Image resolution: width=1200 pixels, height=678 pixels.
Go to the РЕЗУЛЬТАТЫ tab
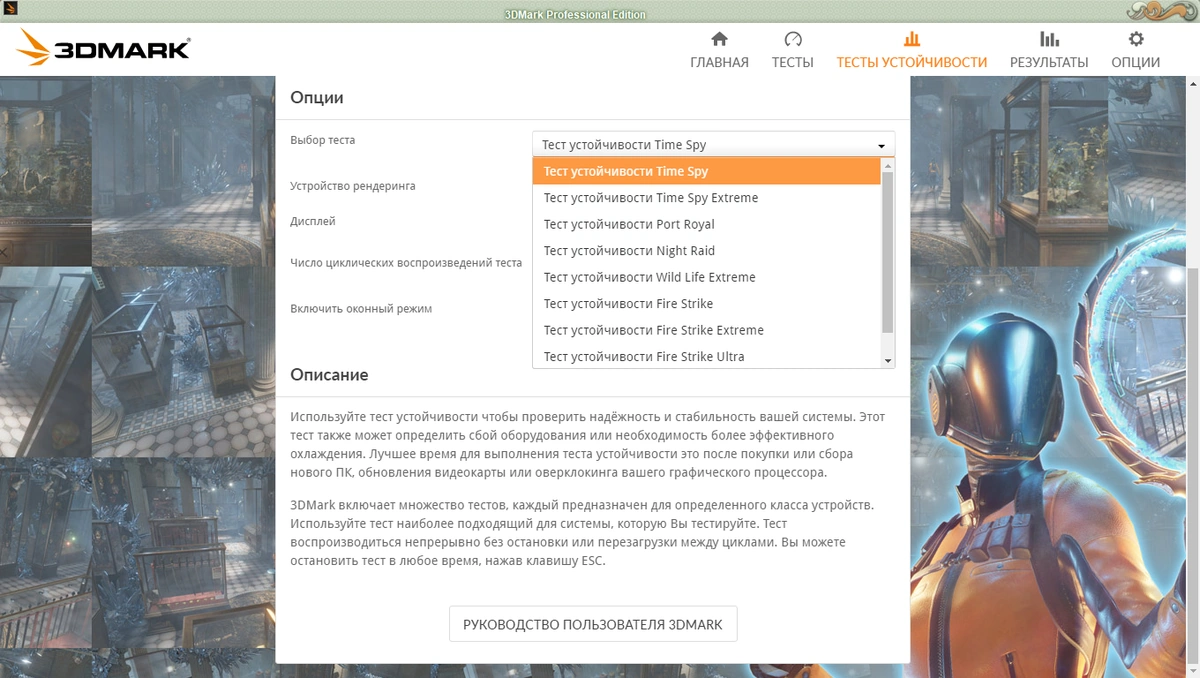pos(1049,62)
